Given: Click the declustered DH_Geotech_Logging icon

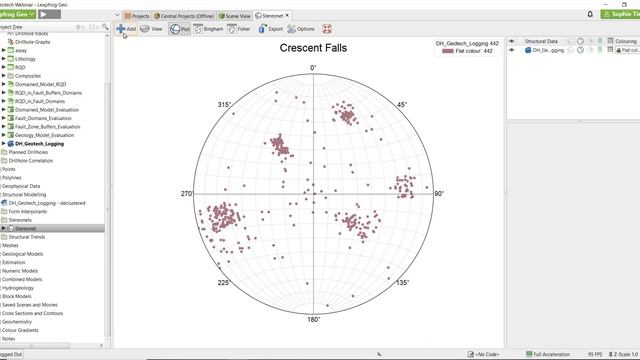Looking at the screenshot, I should pos(4,203).
